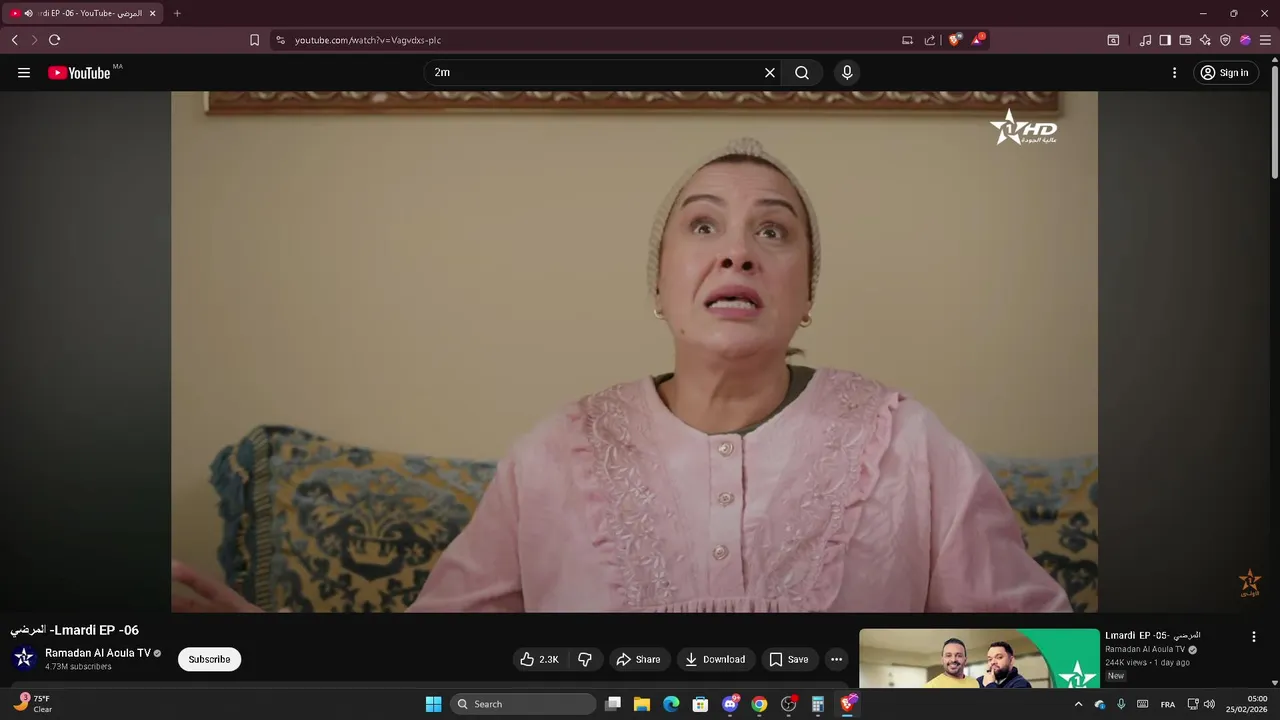Download the video
This screenshot has height=720, width=1280.
715,659
